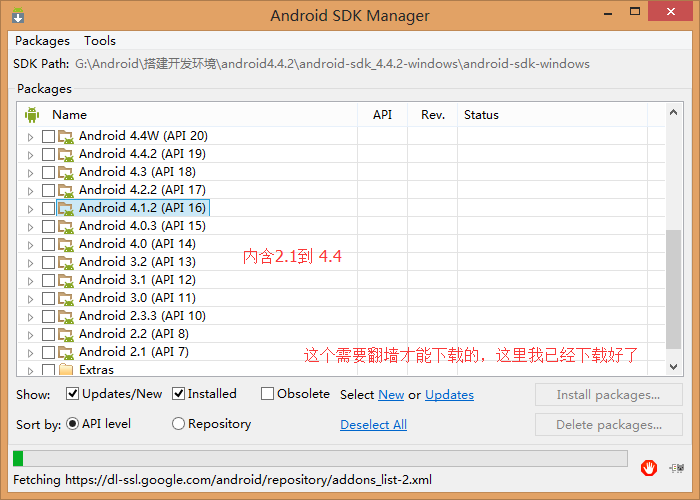700x500 pixels.
Task: Click the Deselect All link
Action: click(x=373, y=425)
